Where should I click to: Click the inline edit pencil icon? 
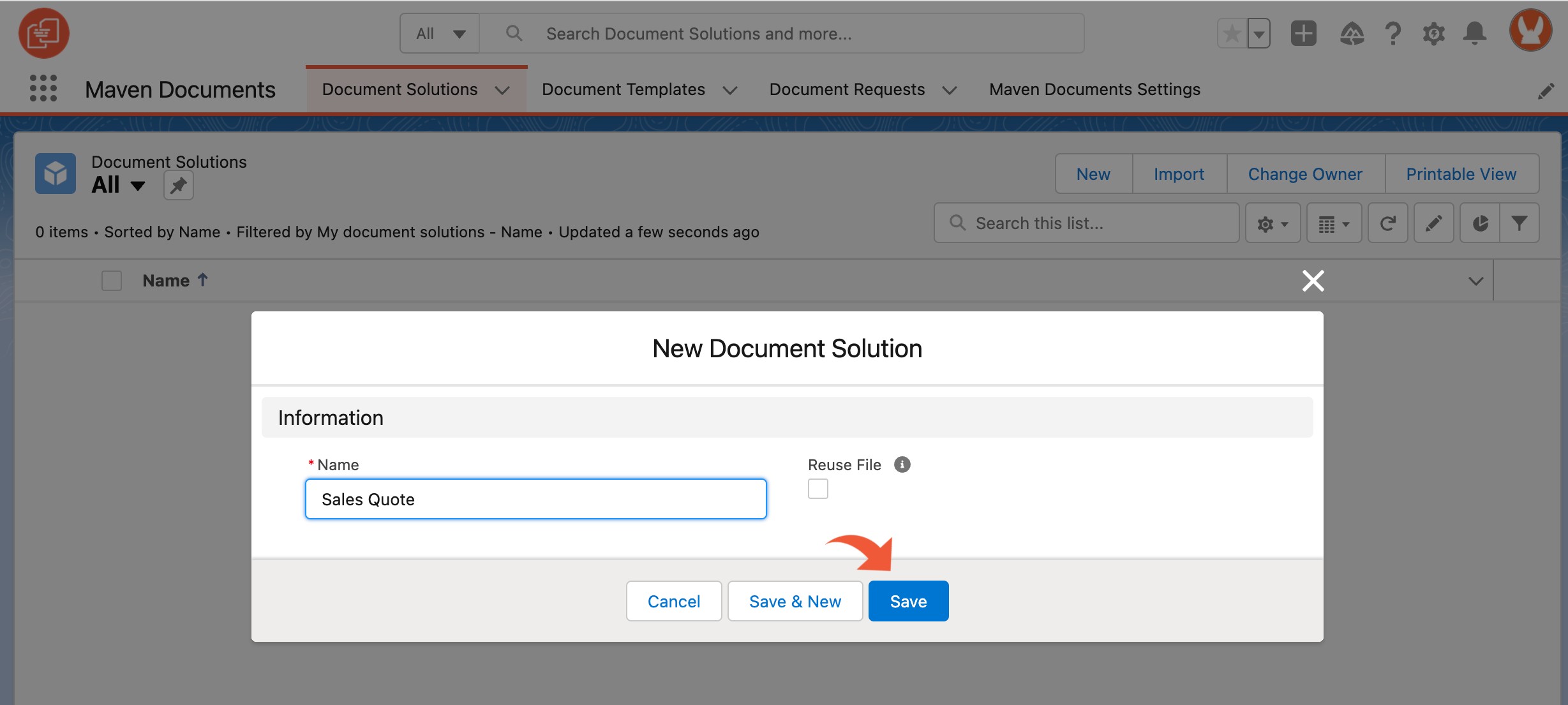coord(1434,223)
